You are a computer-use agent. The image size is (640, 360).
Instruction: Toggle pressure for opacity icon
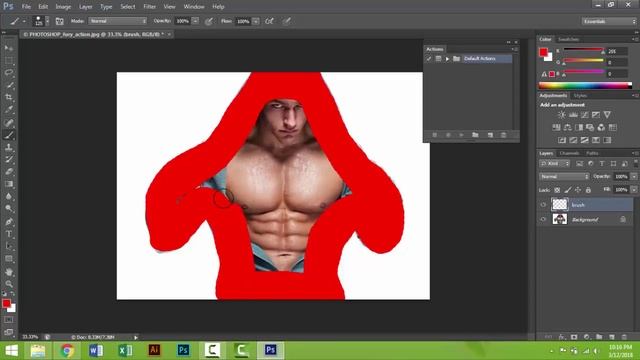click(209, 21)
